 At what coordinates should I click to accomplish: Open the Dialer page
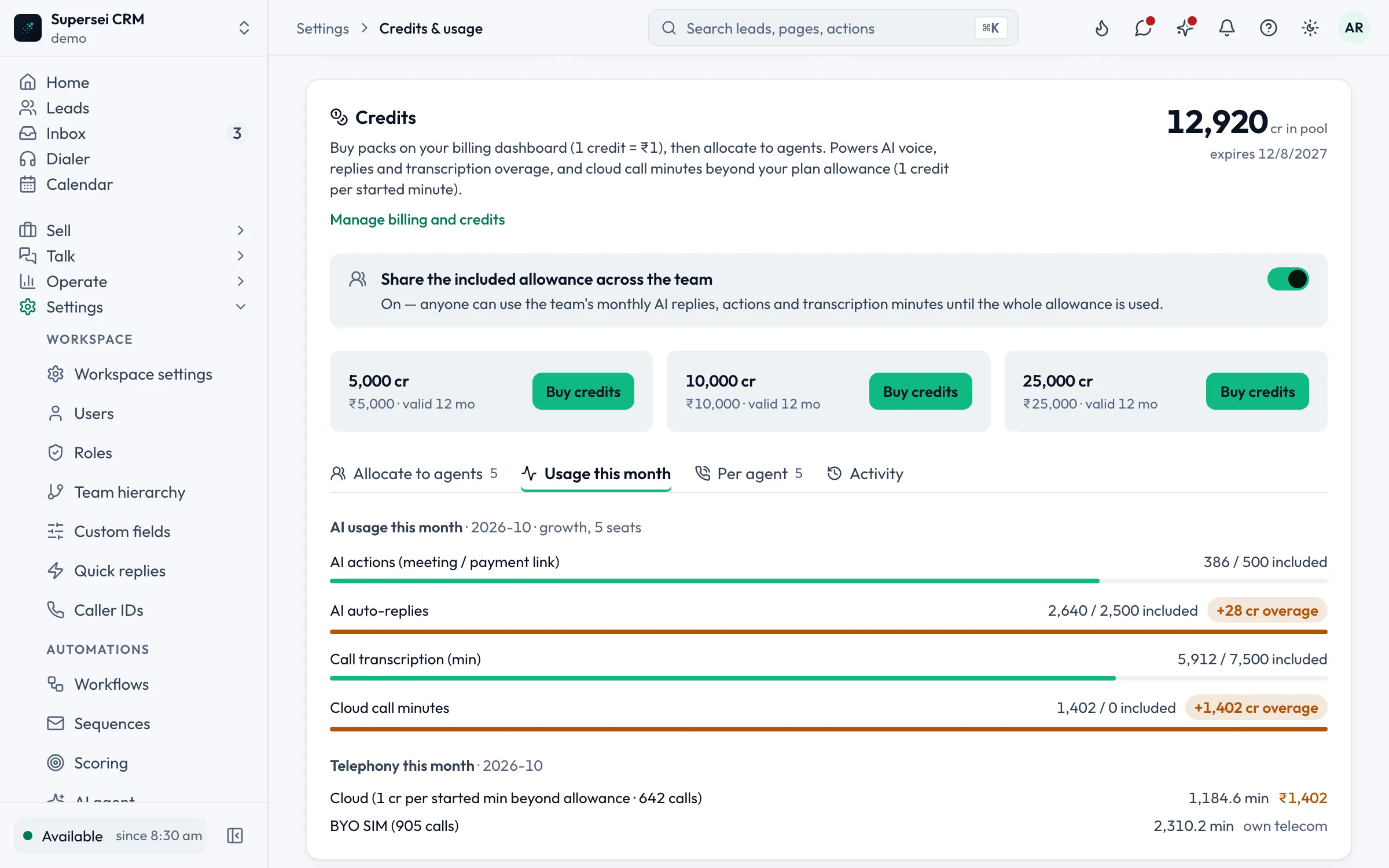(x=133, y=159)
